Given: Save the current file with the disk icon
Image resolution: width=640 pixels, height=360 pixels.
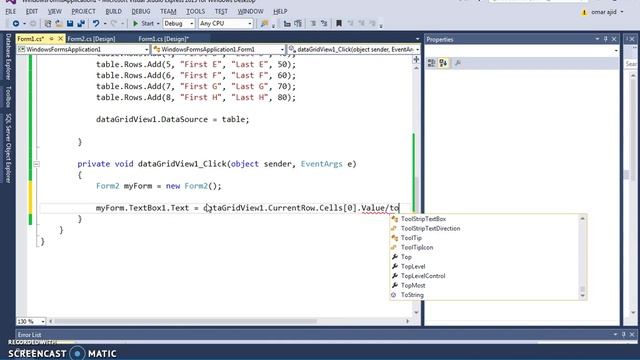Looking at the screenshot, I should click(x=70, y=24).
